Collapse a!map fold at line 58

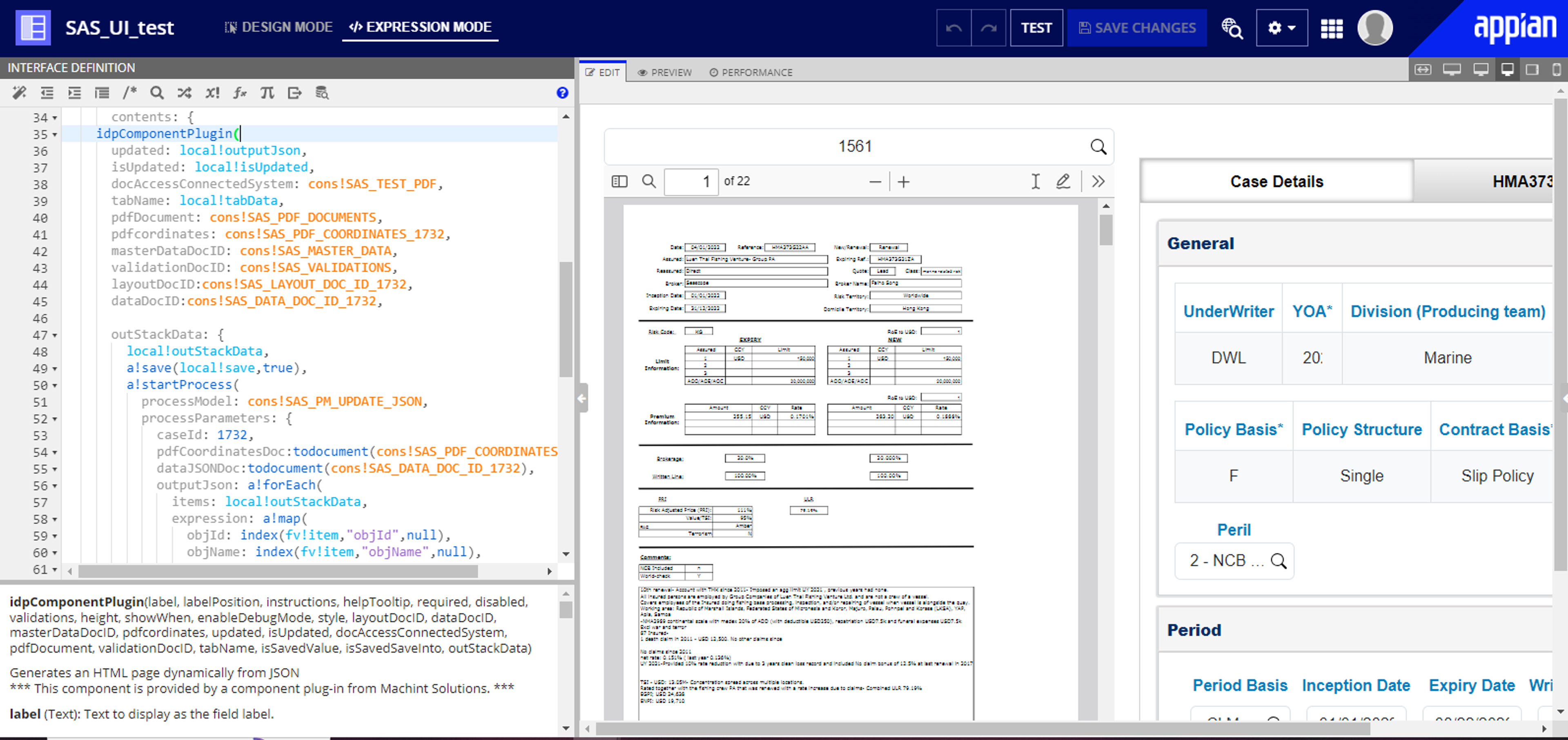point(55,520)
